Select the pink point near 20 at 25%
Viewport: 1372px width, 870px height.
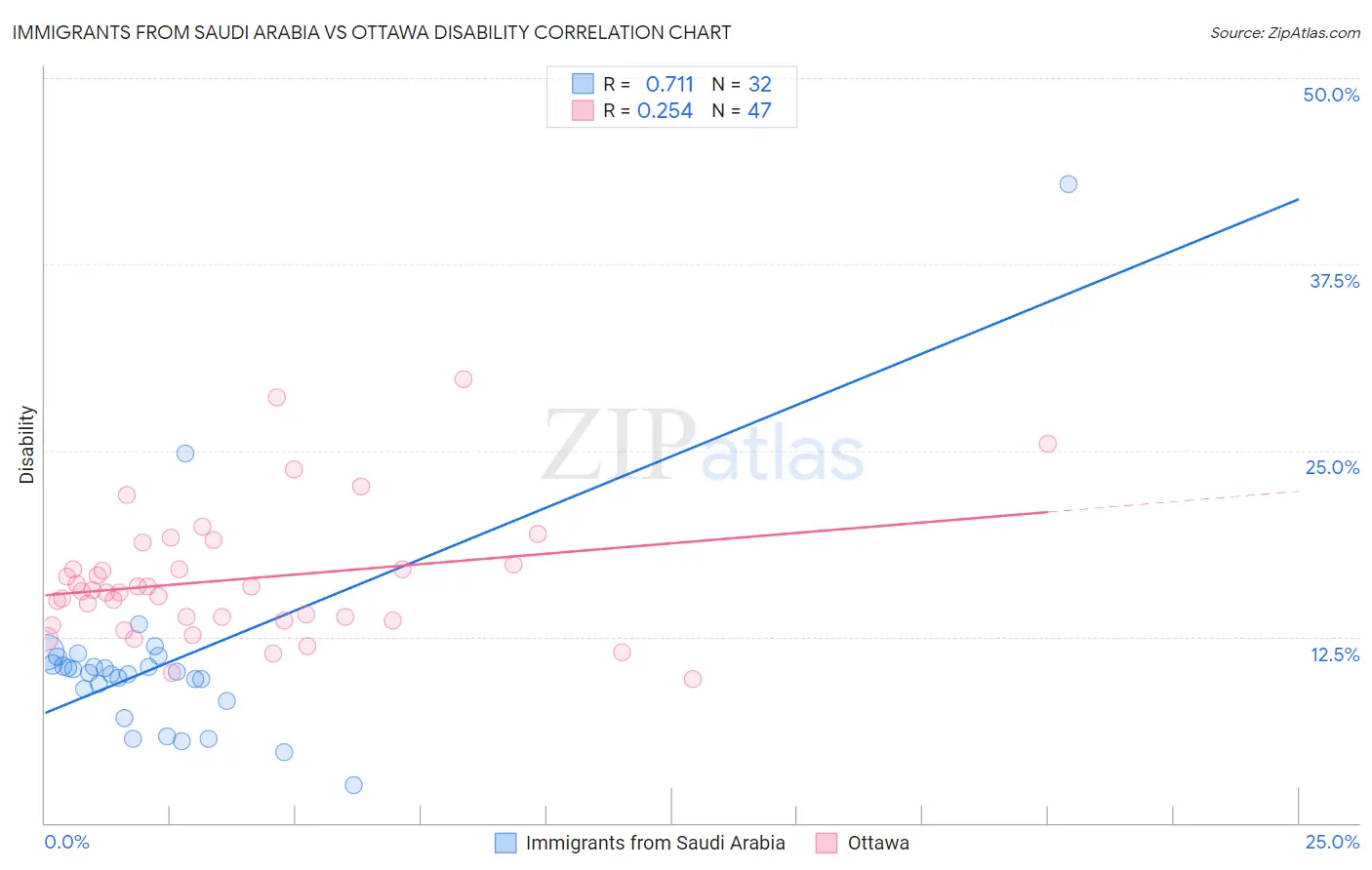tap(1048, 444)
